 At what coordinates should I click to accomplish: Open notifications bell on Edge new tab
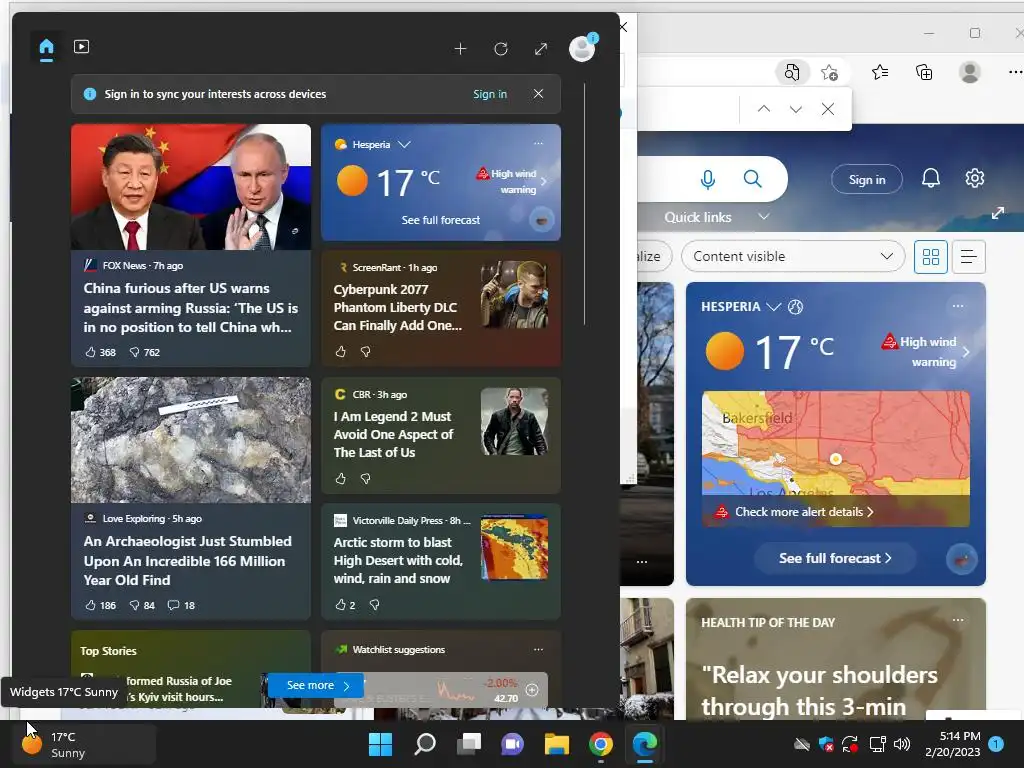pos(931,178)
